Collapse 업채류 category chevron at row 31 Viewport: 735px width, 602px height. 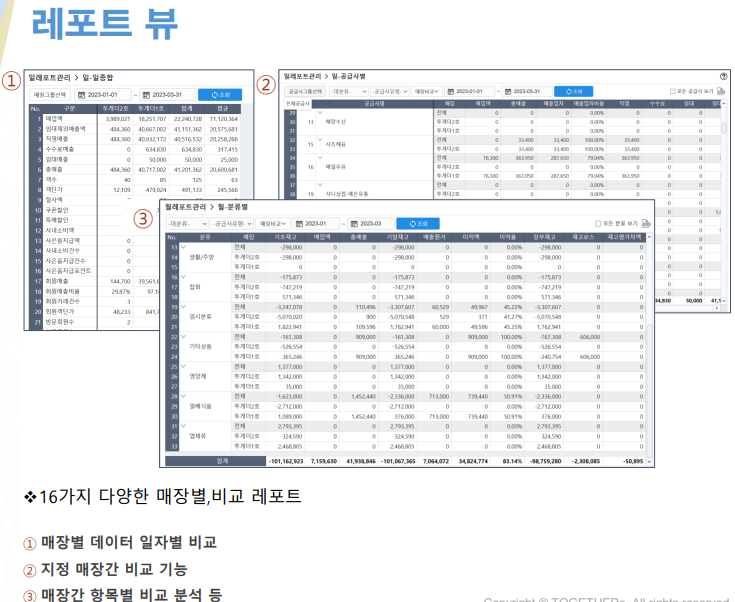183,426
